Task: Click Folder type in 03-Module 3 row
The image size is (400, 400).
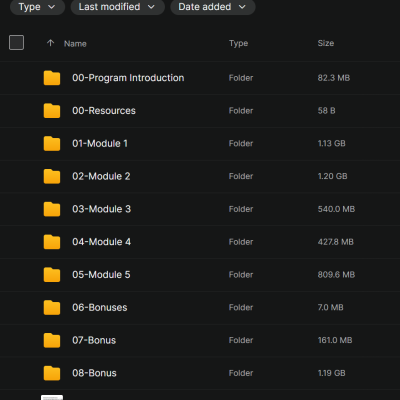Action: [241, 209]
